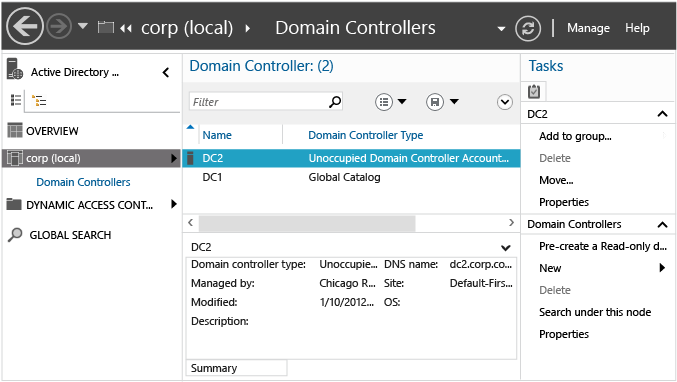Click the horizontal scrollbar thumb
The image size is (677, 382).
(307, 224)
